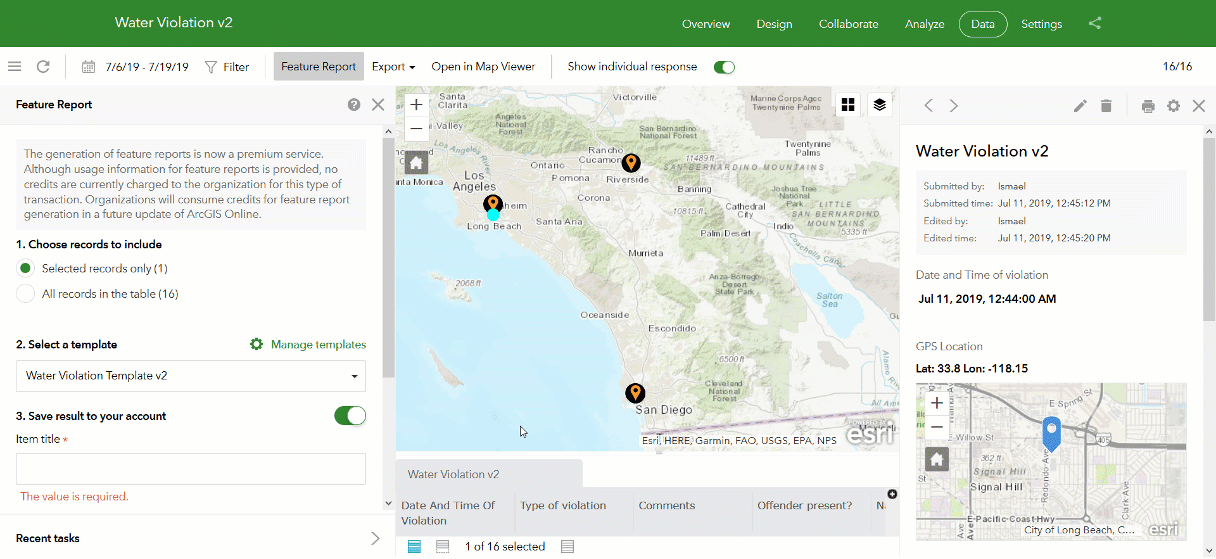This screenshot has width=1216, height=559.
Task: Zoom out on the main map
Action: pos(417,128)
